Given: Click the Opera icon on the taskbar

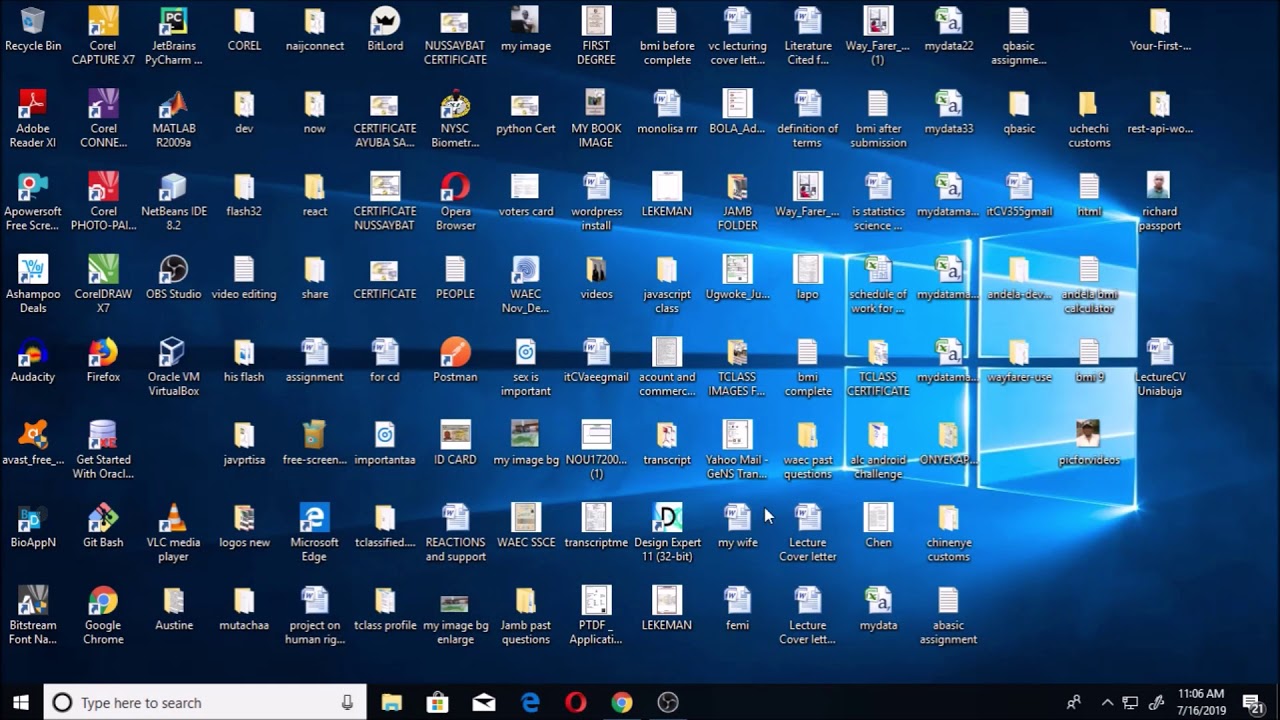Looking at the screenshot, I should click(x=575, y=703).
